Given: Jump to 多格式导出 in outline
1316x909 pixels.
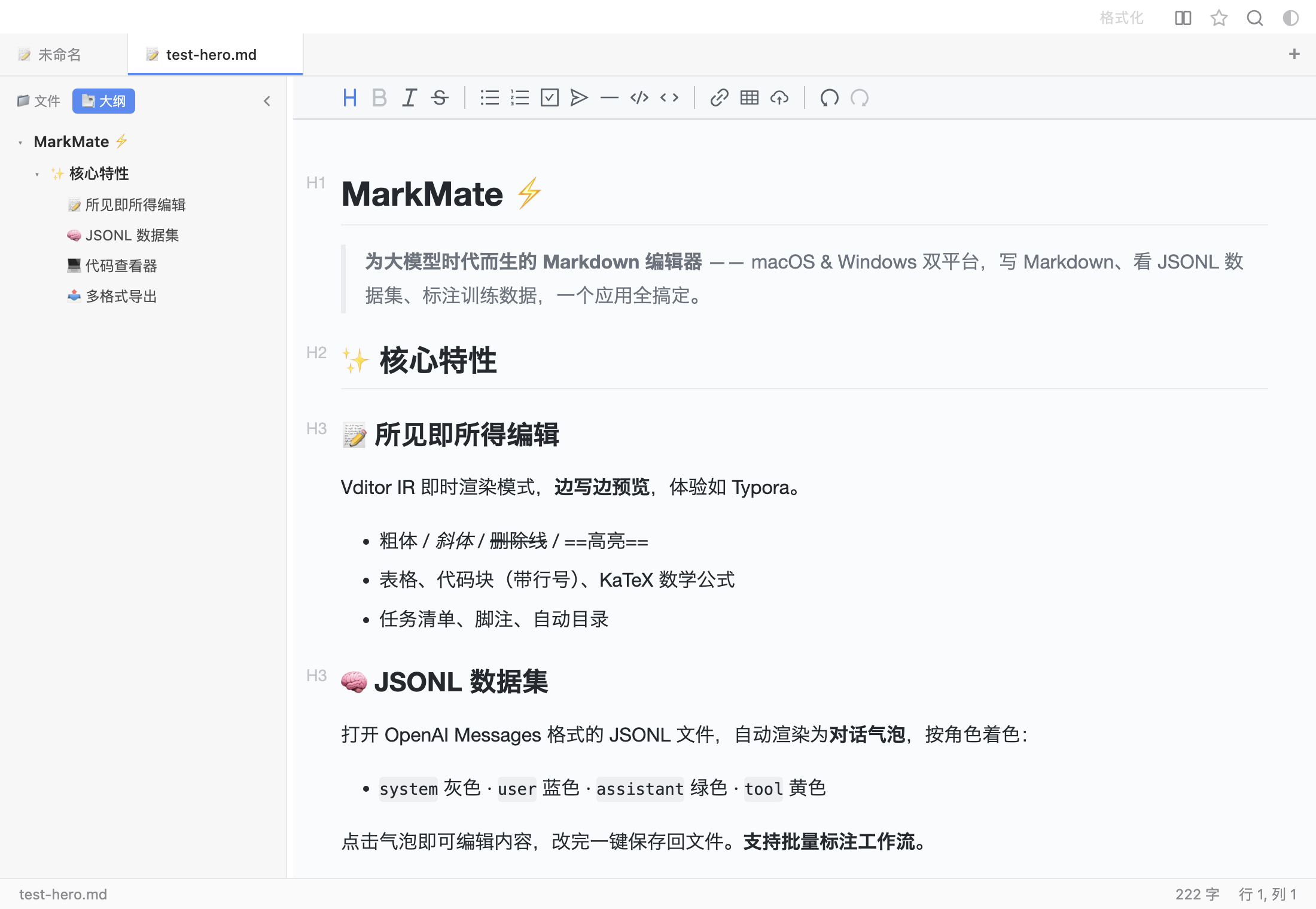Looking at the screenshot, I should tap(112, 296).
